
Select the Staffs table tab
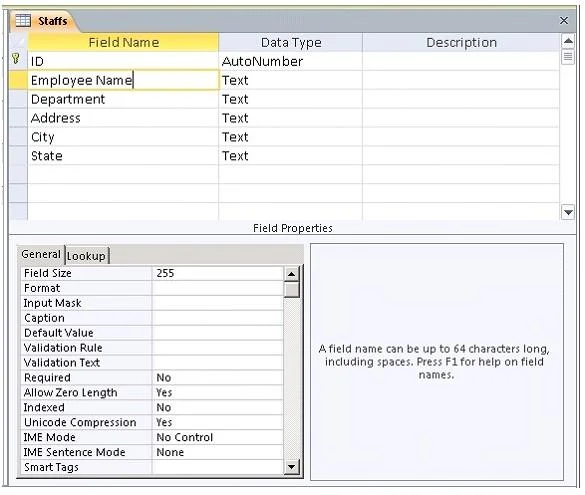coord(44,21)
